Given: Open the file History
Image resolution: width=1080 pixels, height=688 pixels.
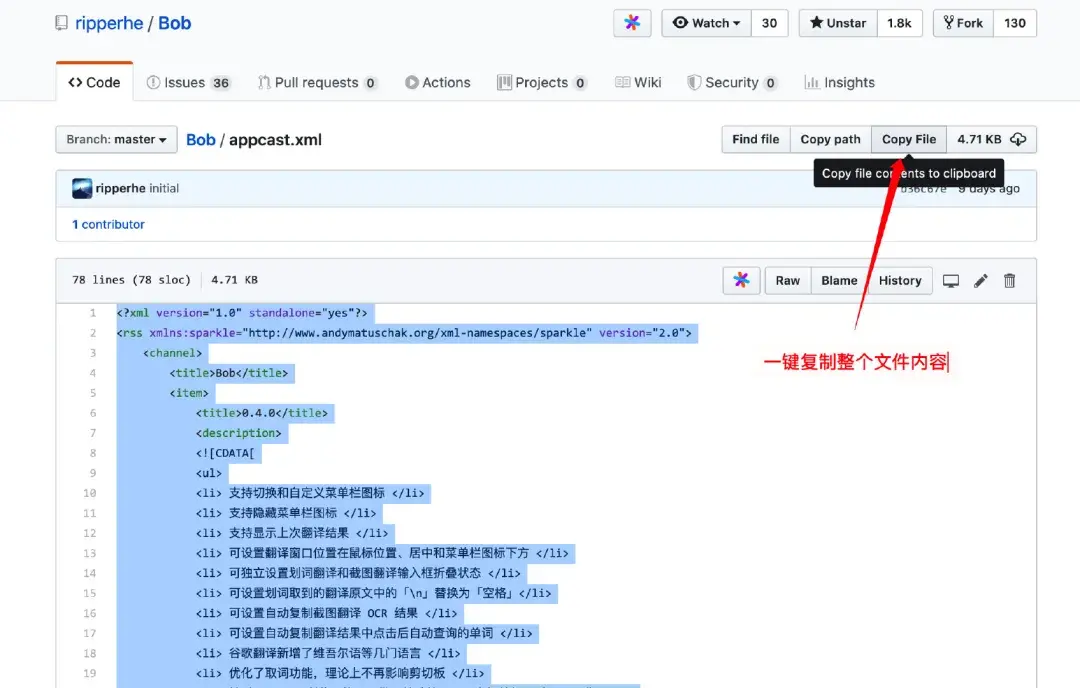Looking at the screenshot, I should point(899,281).
